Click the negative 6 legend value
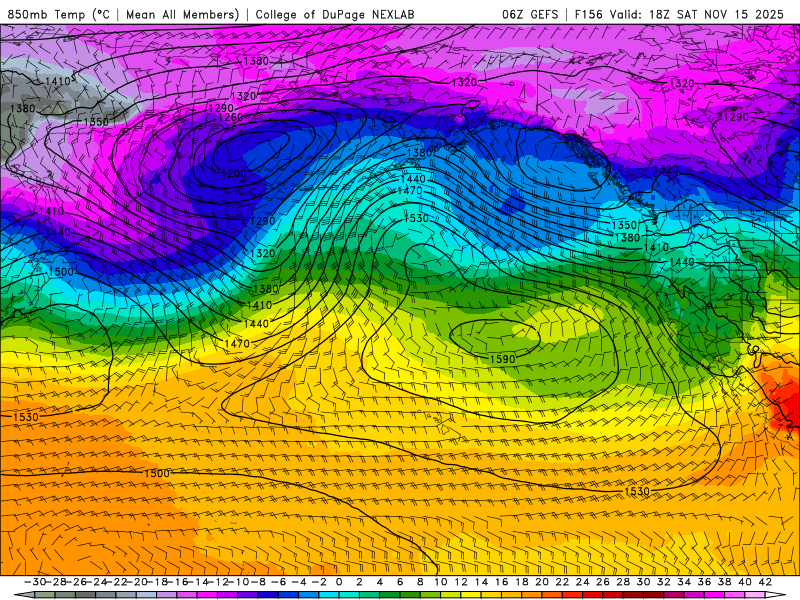Image resolution: width=800 pixels, height=600 pixels. [279, 582]
